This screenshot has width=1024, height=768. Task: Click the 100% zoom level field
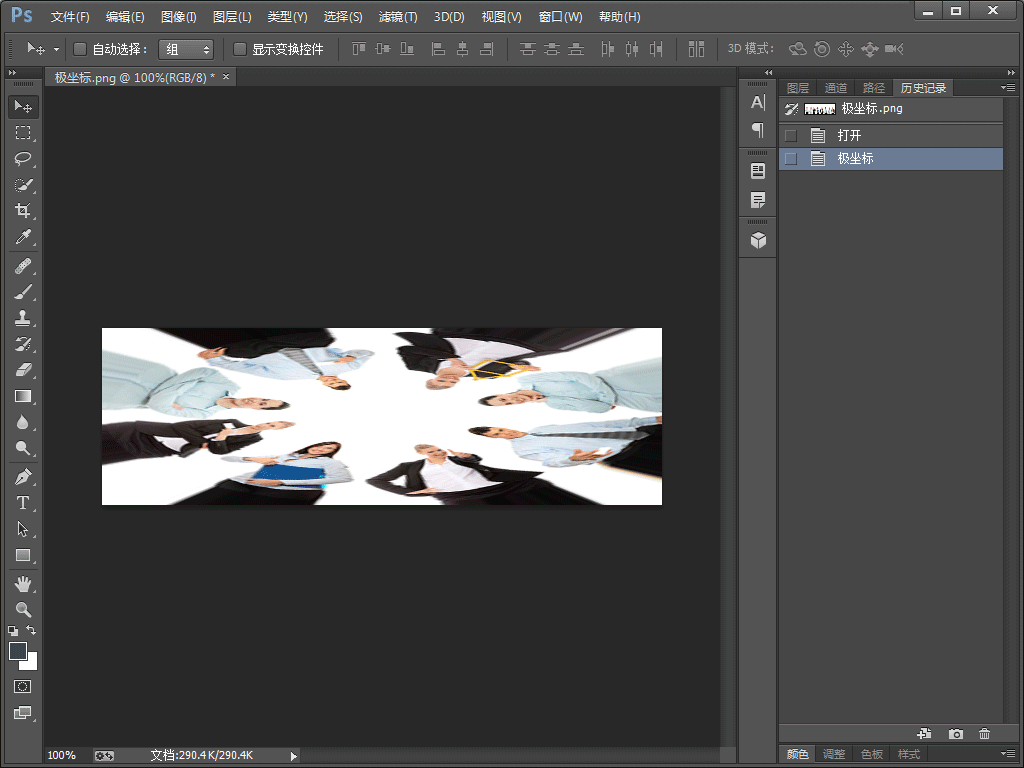pos(63,756)
